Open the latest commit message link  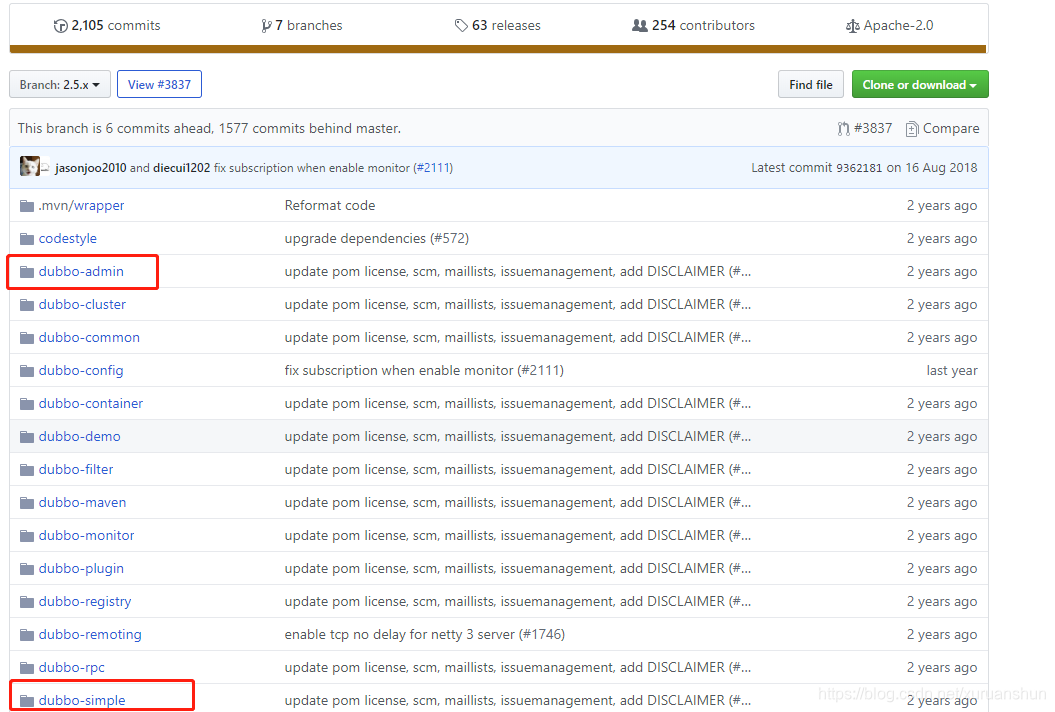pos(312,168)
